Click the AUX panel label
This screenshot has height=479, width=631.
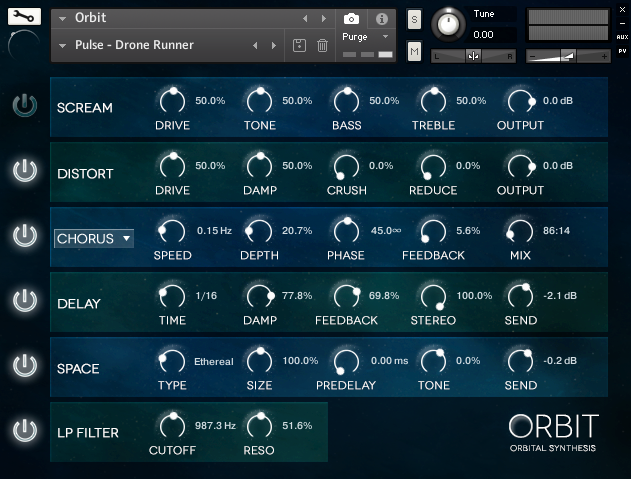click(622, 36)
